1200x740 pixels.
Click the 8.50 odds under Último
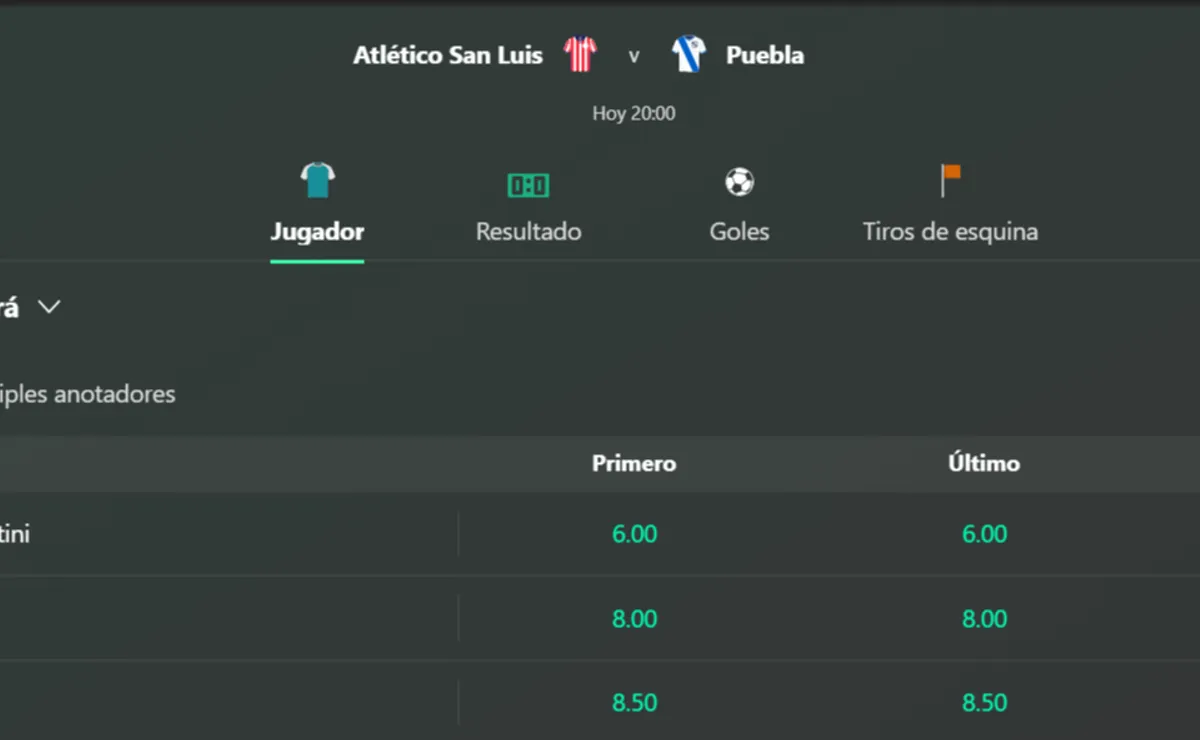(x=984, y=702)
